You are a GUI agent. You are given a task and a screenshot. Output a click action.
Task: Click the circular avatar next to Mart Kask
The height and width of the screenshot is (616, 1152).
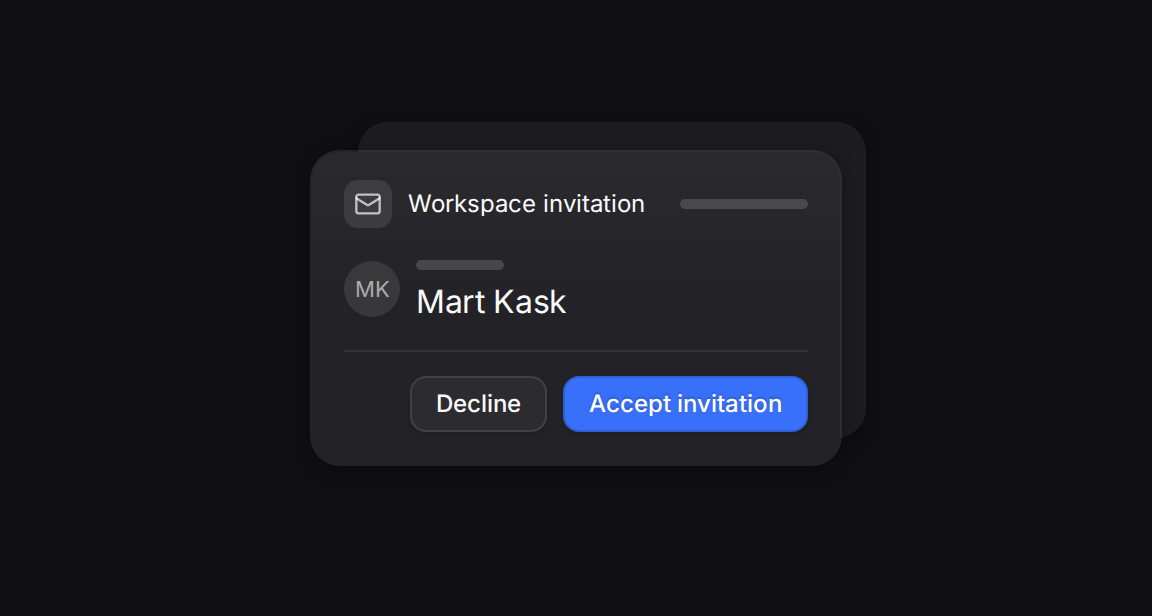click(372, 289)
